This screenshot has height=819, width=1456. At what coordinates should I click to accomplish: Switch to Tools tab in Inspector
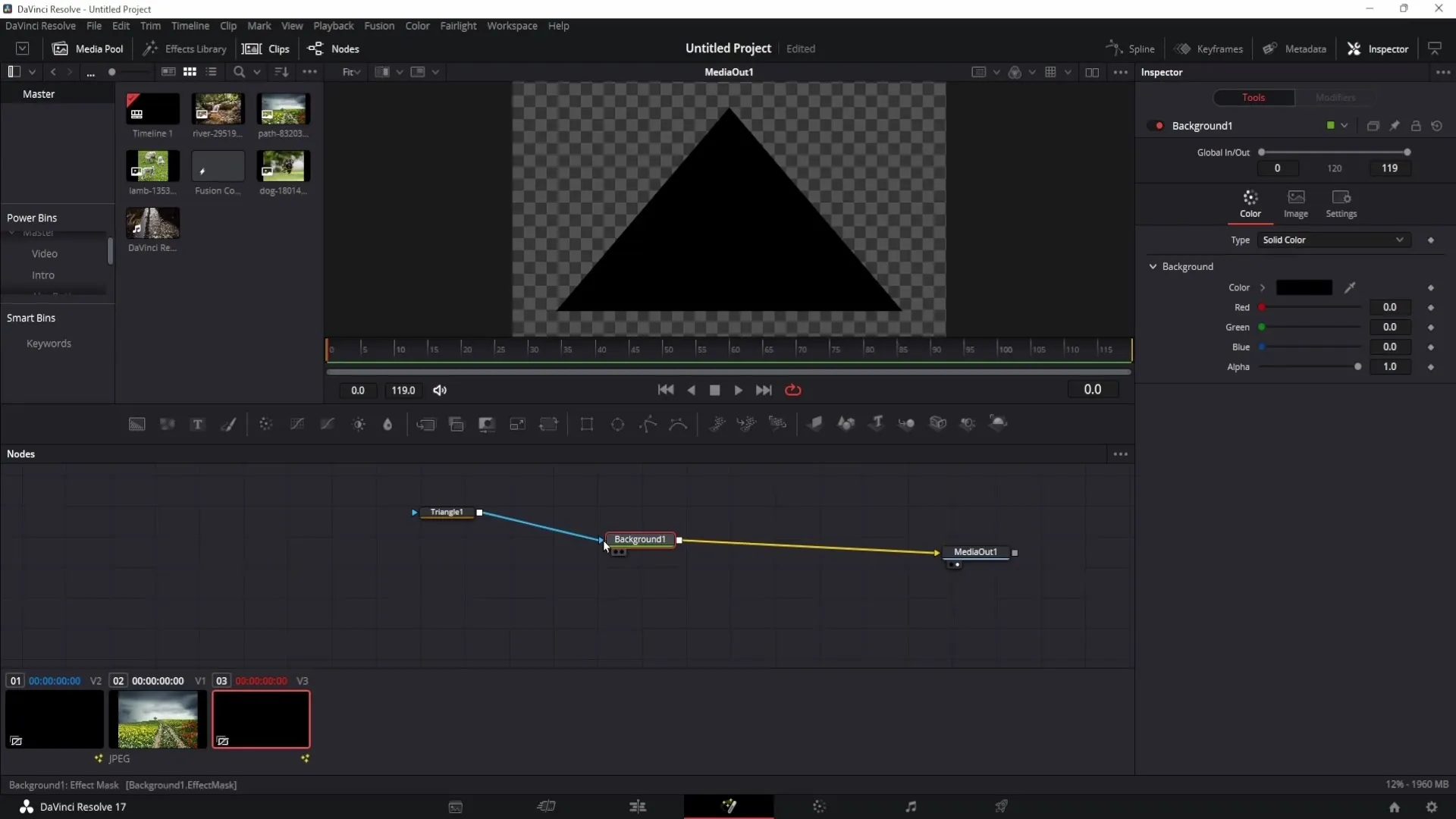point(1254,97)
